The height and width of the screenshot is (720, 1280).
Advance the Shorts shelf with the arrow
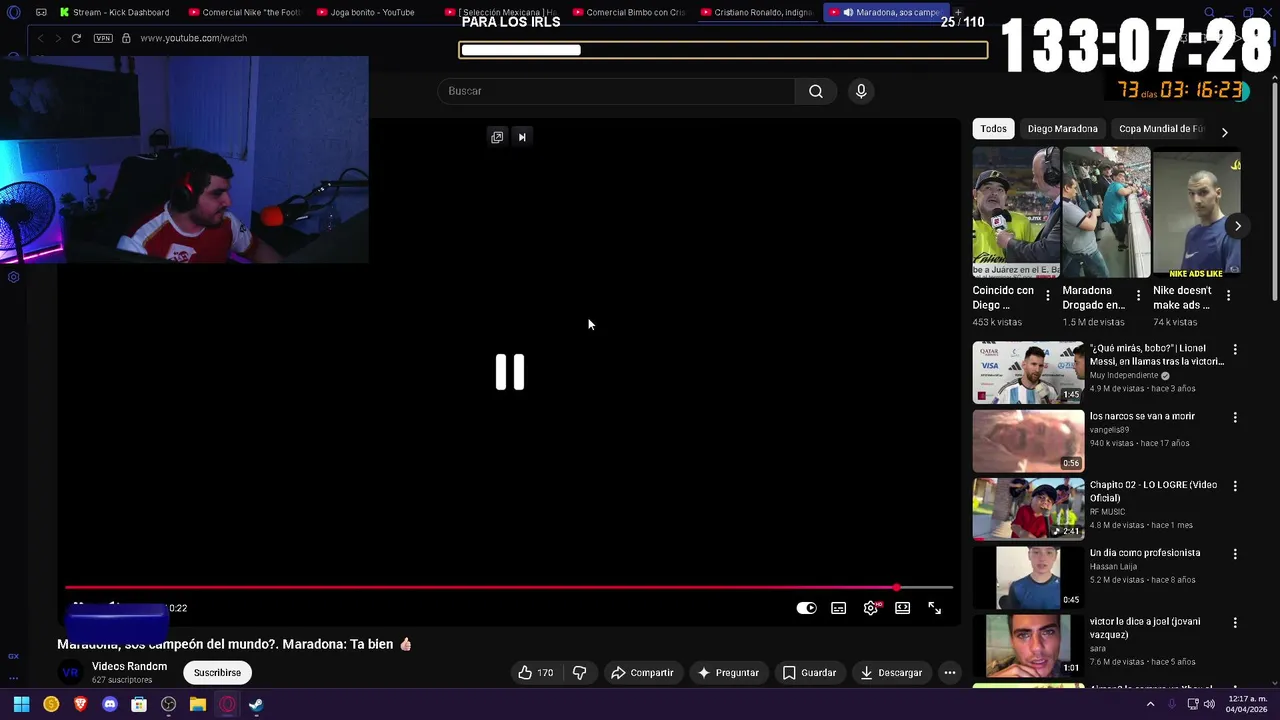(1237, 226)
